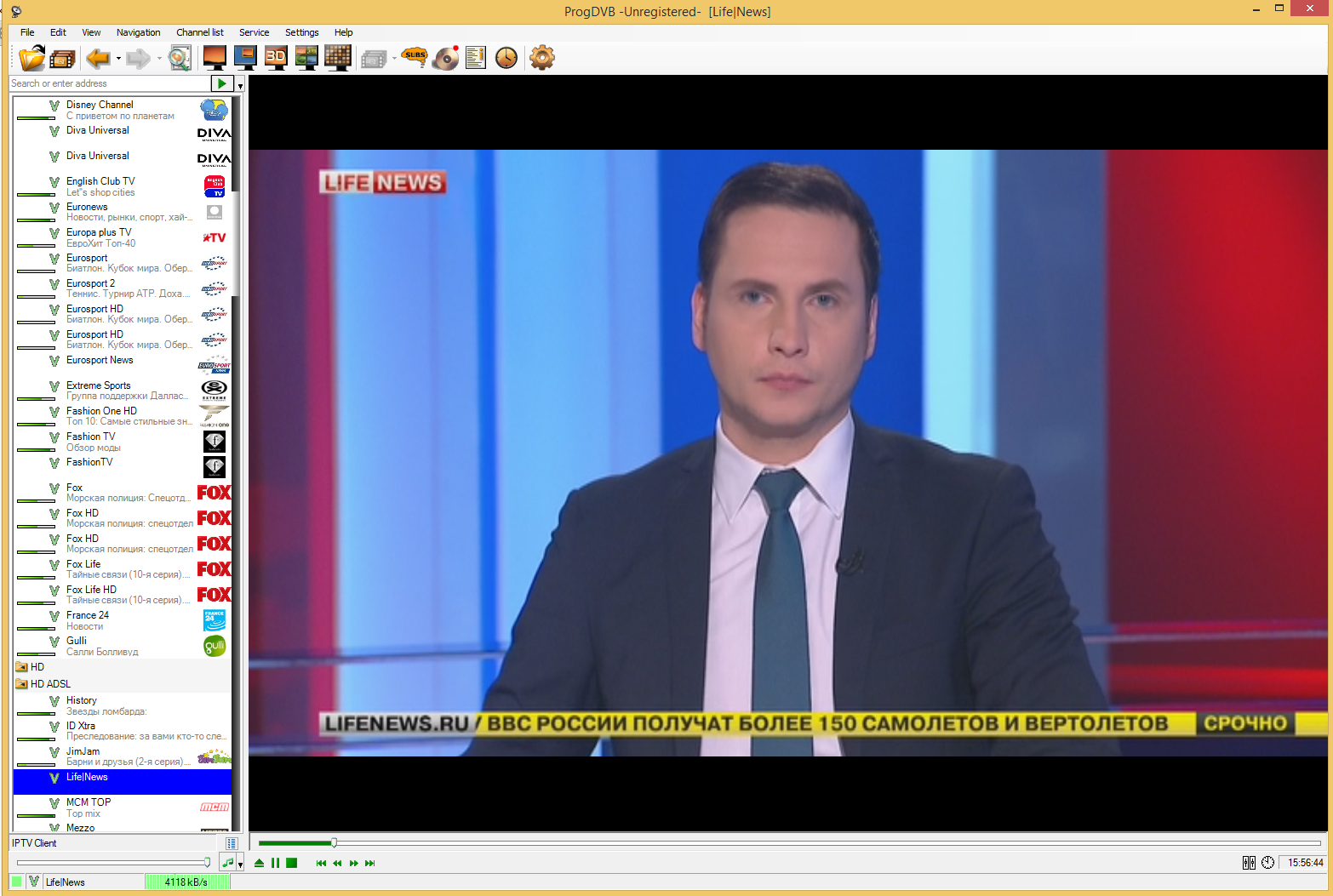Open the Settings menu
The width and height of the screenshot is (1333, 896).
(x=301, y=32)
